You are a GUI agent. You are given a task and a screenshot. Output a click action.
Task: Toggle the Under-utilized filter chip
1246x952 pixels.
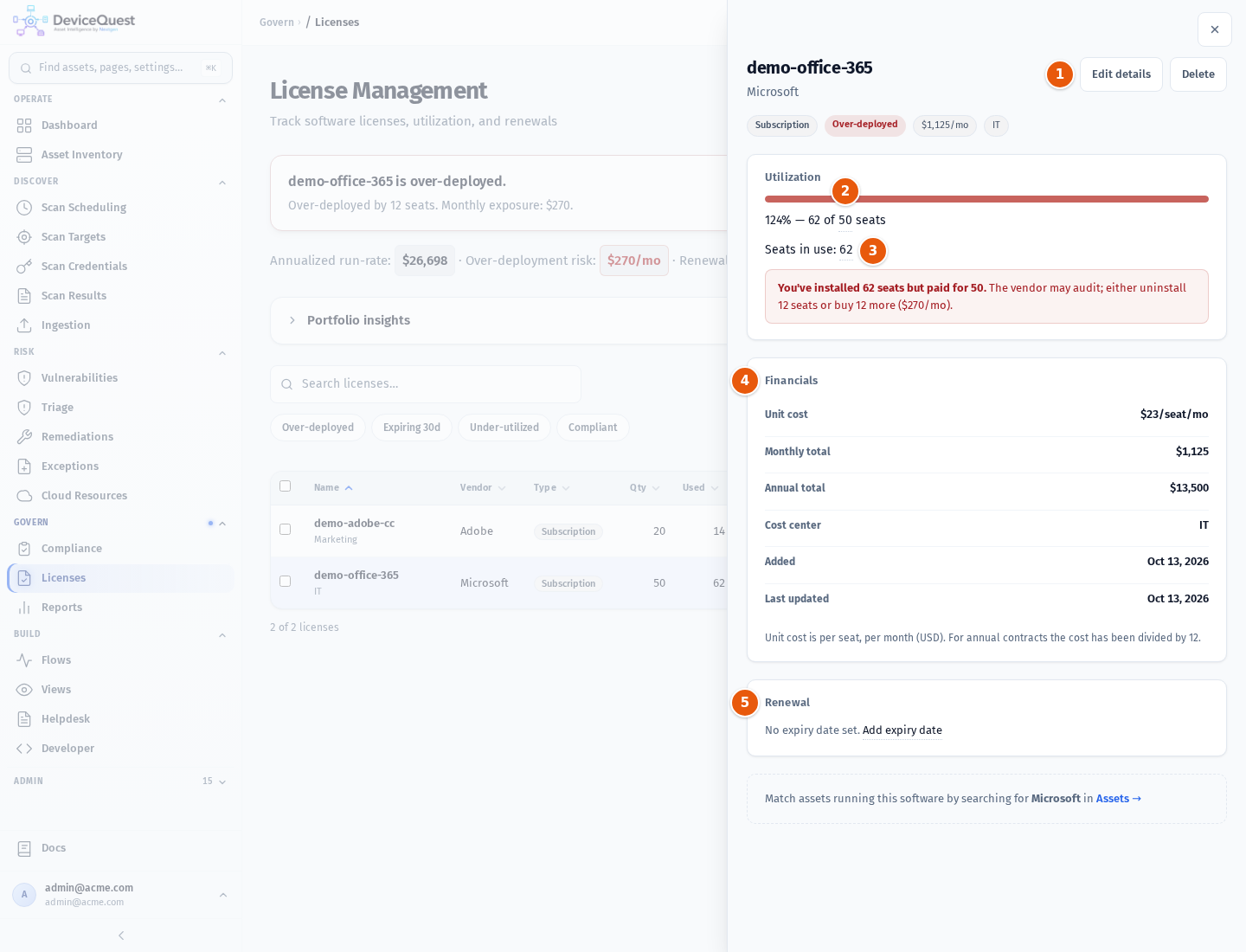(x=504, y=428)
